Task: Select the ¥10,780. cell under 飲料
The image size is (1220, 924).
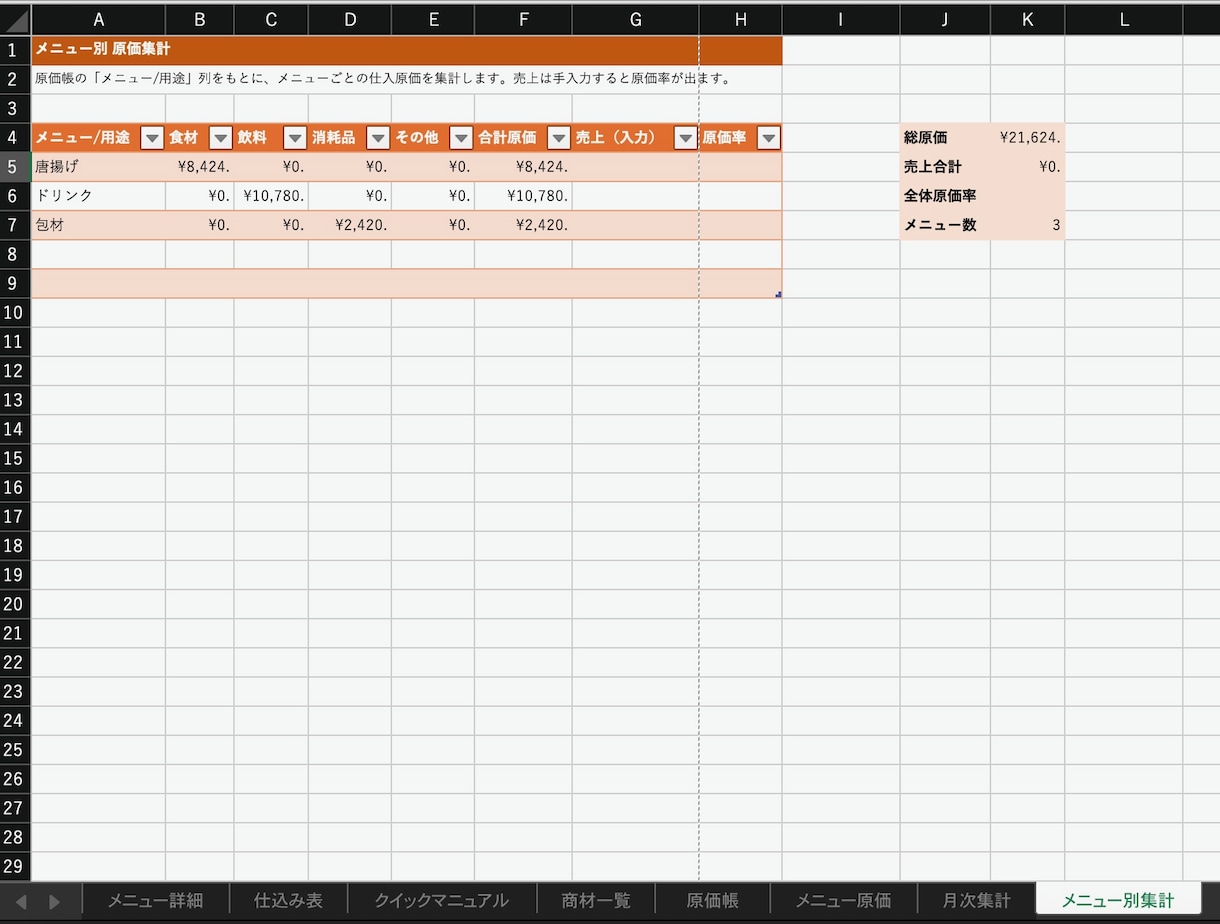Action: 271,196
